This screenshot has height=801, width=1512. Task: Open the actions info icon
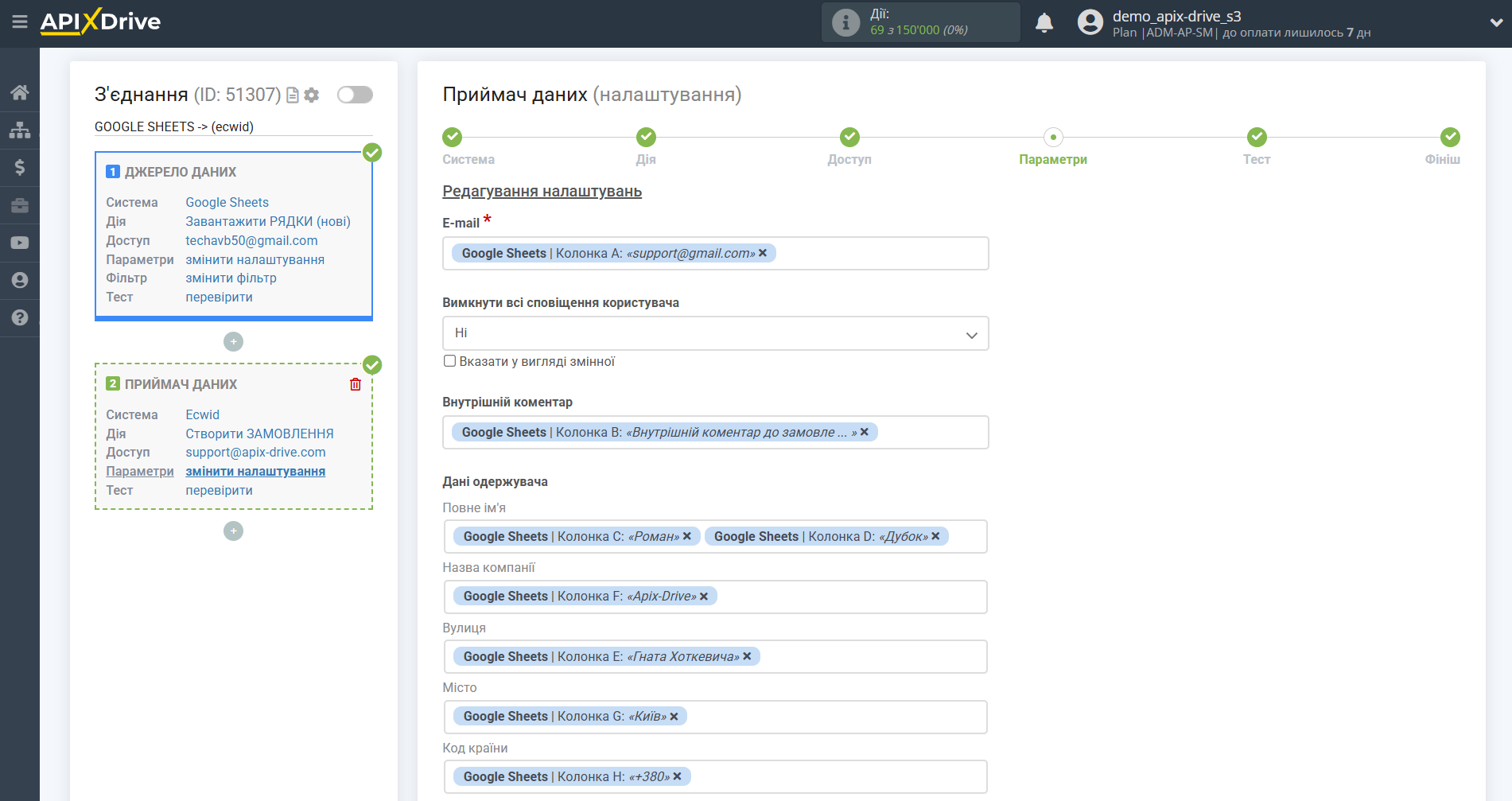pos(845,22)
